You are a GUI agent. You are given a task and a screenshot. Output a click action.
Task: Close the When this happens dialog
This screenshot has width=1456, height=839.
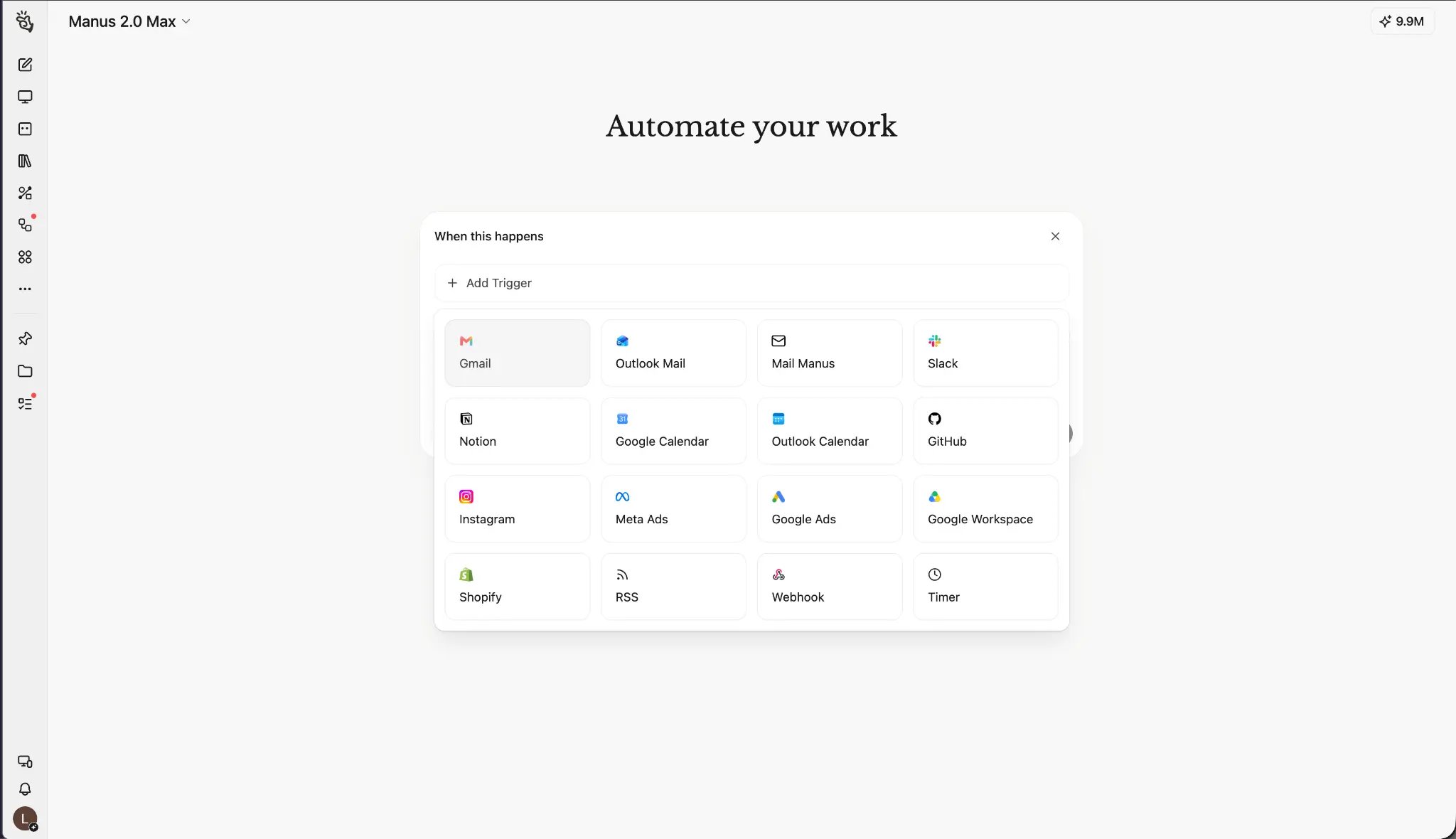coord(1055,236)
